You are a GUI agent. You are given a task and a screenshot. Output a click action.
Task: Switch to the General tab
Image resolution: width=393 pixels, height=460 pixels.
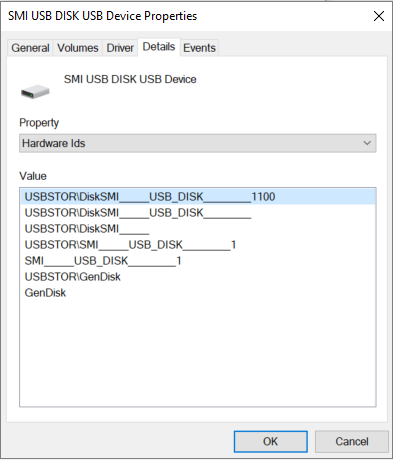tap(30, 48)
